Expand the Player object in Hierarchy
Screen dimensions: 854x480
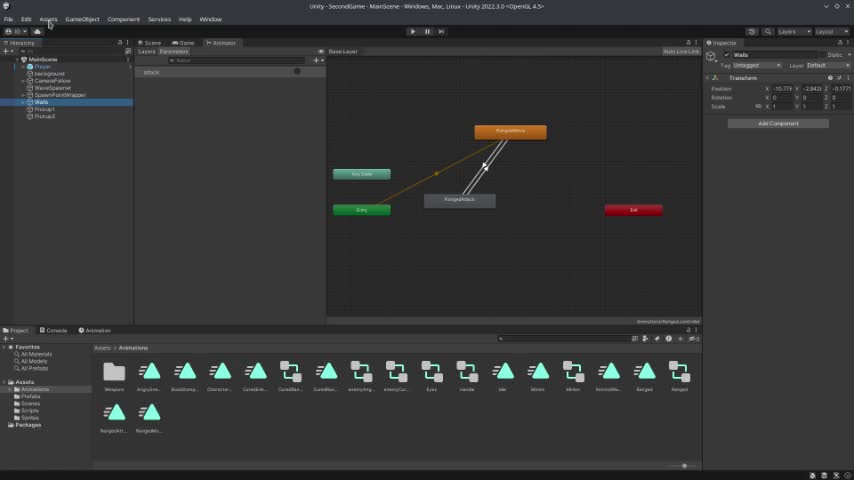coord(22,67)
